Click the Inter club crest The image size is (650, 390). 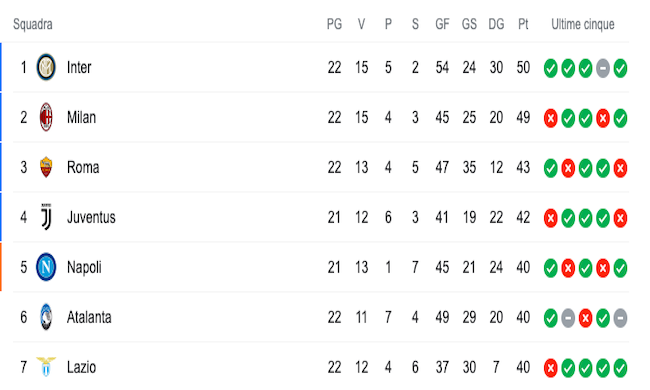coord(46,67)
